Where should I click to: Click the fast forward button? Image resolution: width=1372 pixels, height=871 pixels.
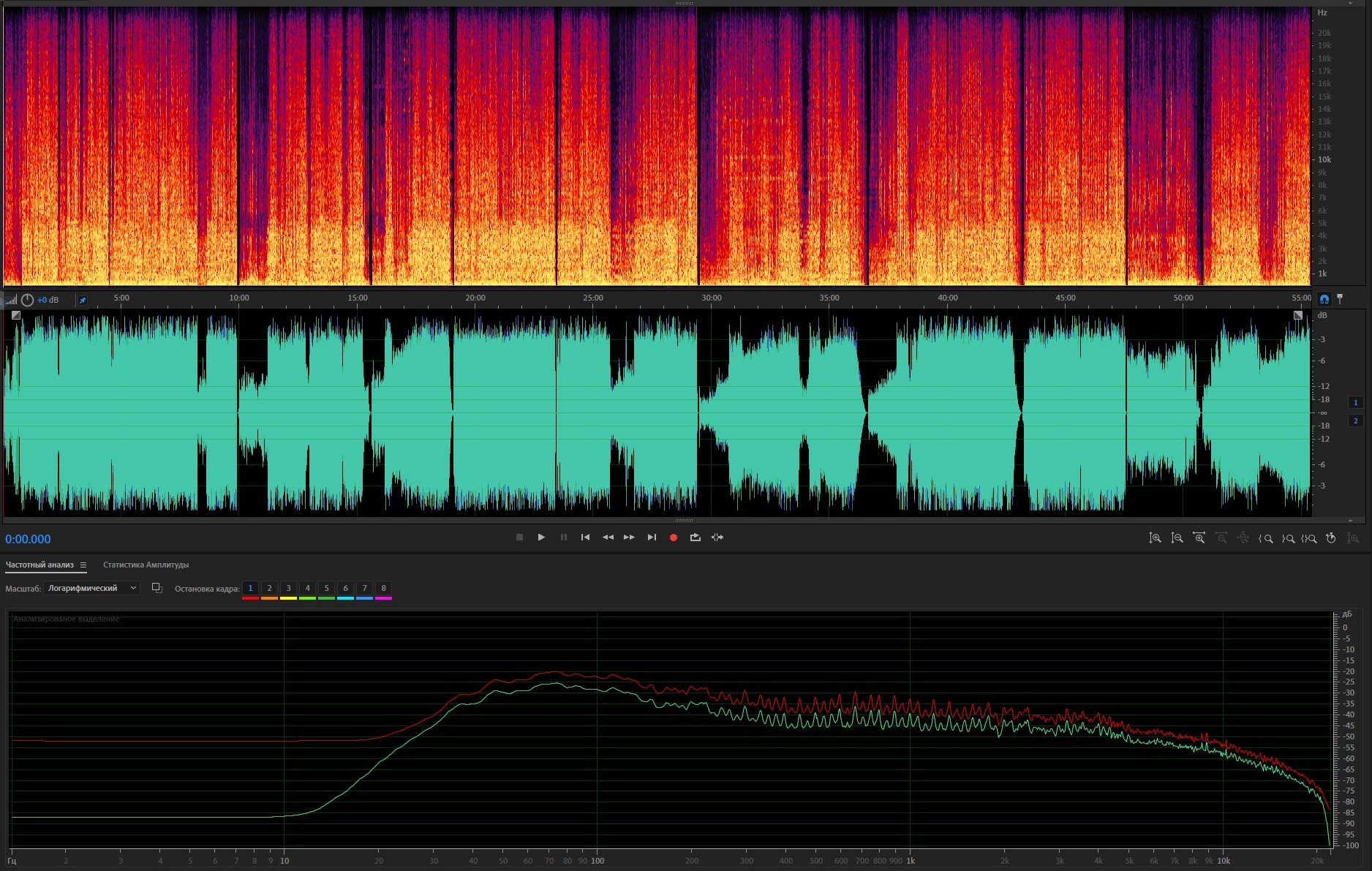[629, 538]
